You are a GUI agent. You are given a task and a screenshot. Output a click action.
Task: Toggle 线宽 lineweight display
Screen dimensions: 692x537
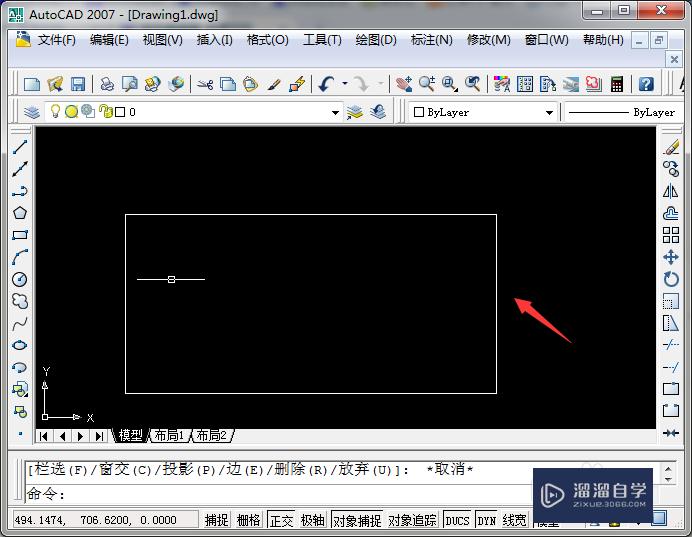(x=515, y=520)
